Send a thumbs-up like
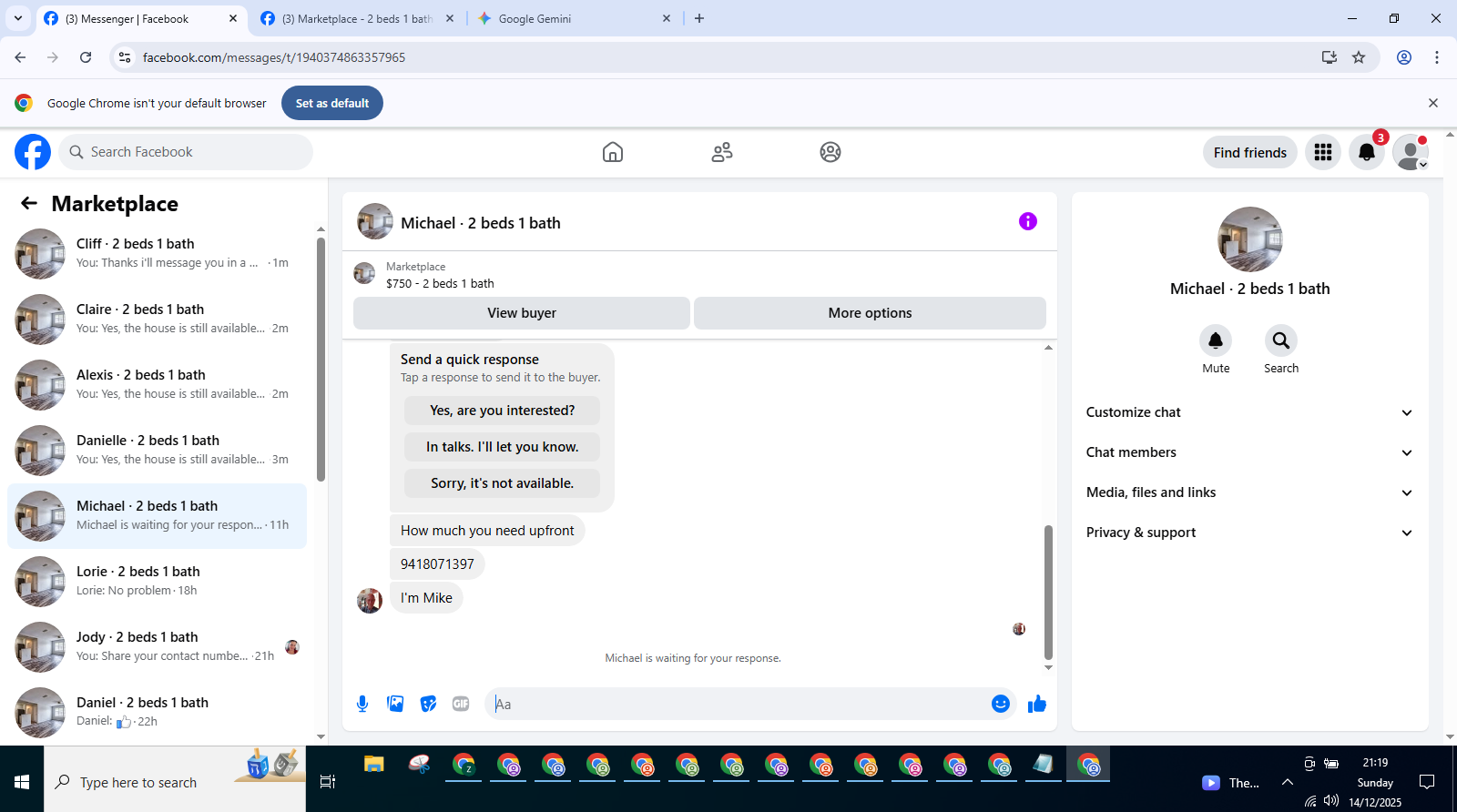The height and width of the screenshot is (812, 1457). pos(1037,704)
